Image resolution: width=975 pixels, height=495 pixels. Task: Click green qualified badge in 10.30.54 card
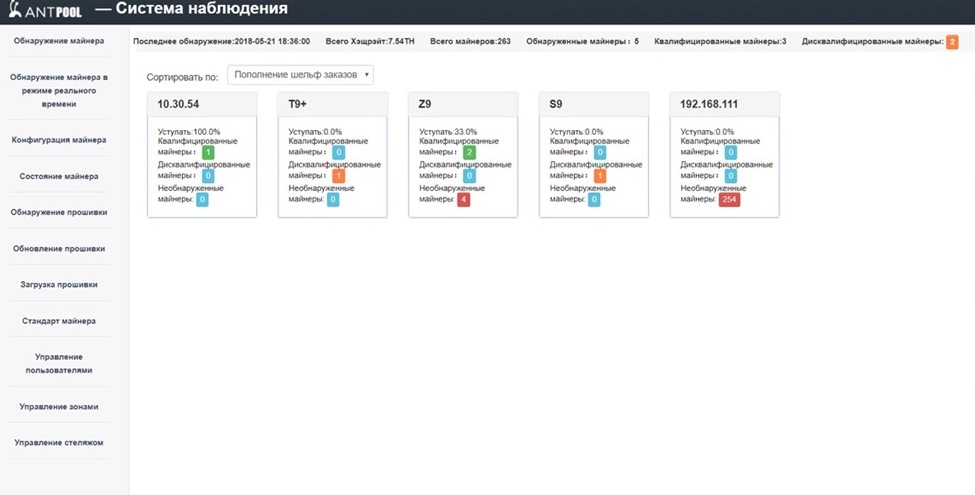(208, 153)
